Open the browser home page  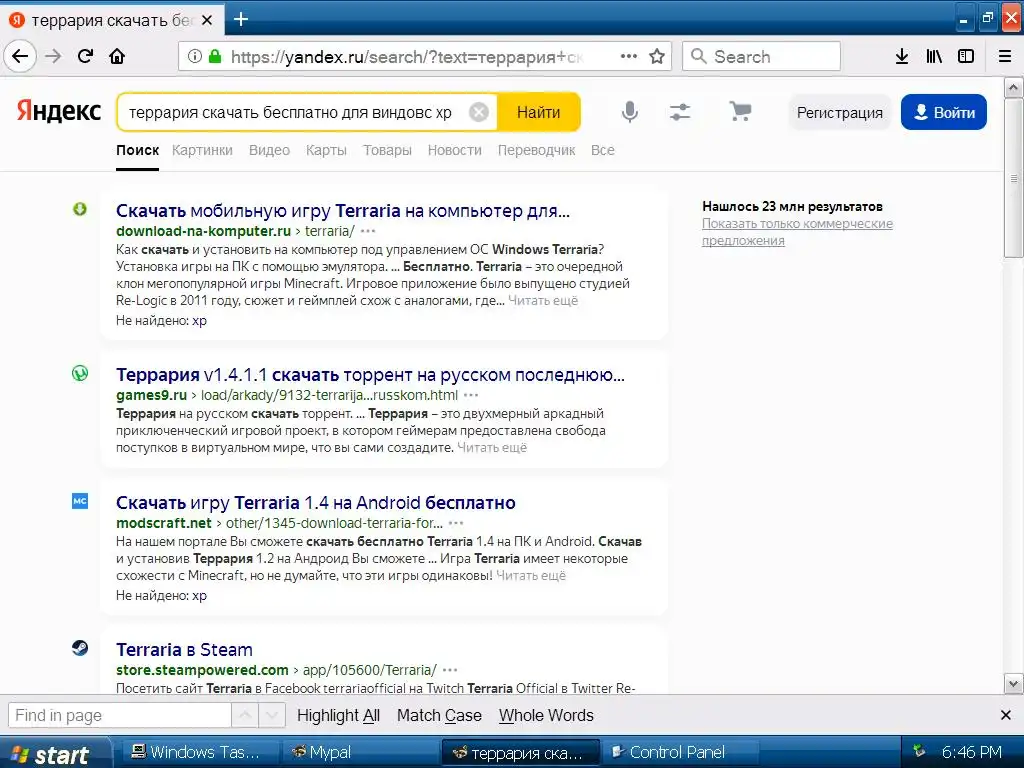pyautogui.click(x=117, y=56)
